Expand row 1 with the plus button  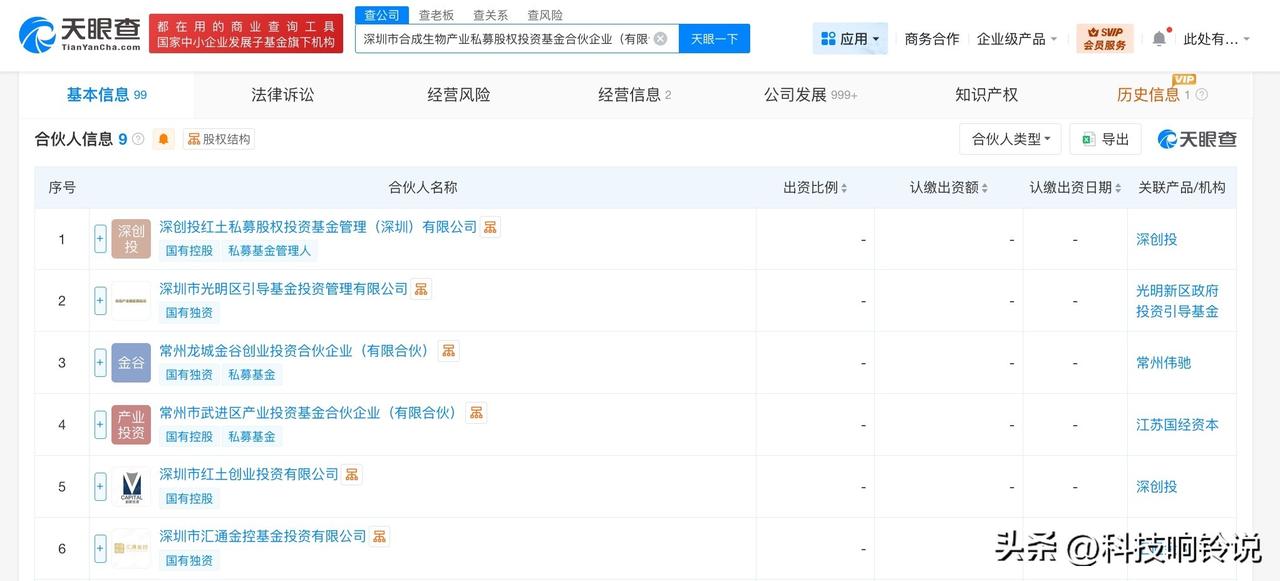pos(100,239)
